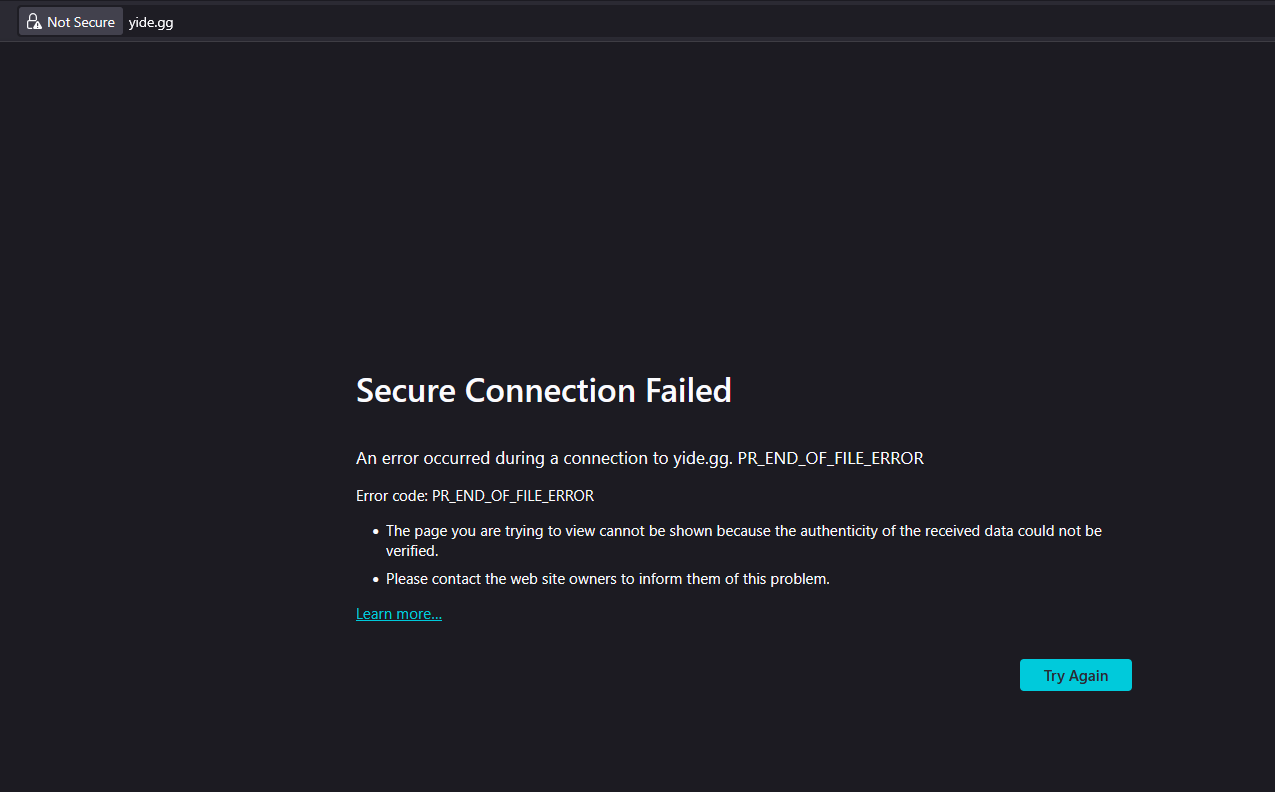Click the word "Connection" in the page heading

coord(550,390)
